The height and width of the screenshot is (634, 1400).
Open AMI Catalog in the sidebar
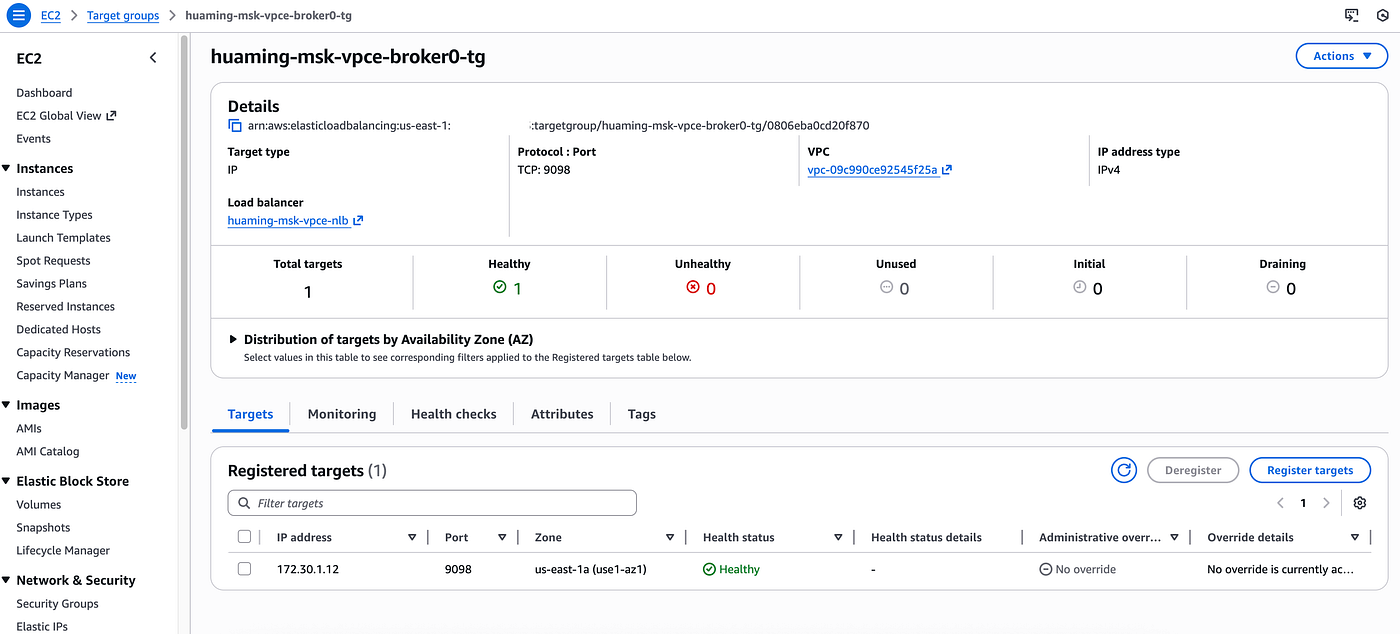click(47, 452)
